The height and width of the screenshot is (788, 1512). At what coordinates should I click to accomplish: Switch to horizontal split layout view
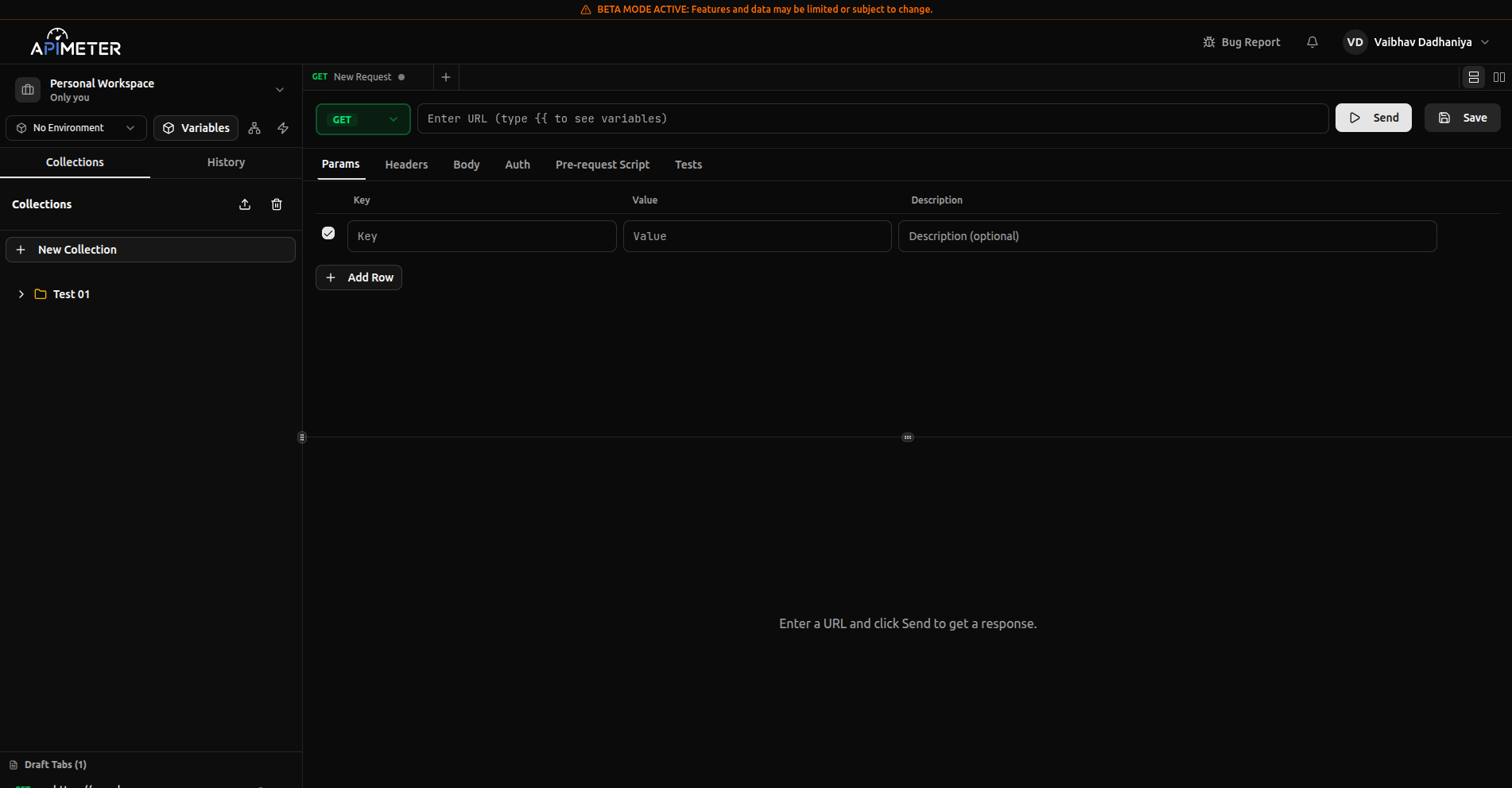tap(1473, 76)
